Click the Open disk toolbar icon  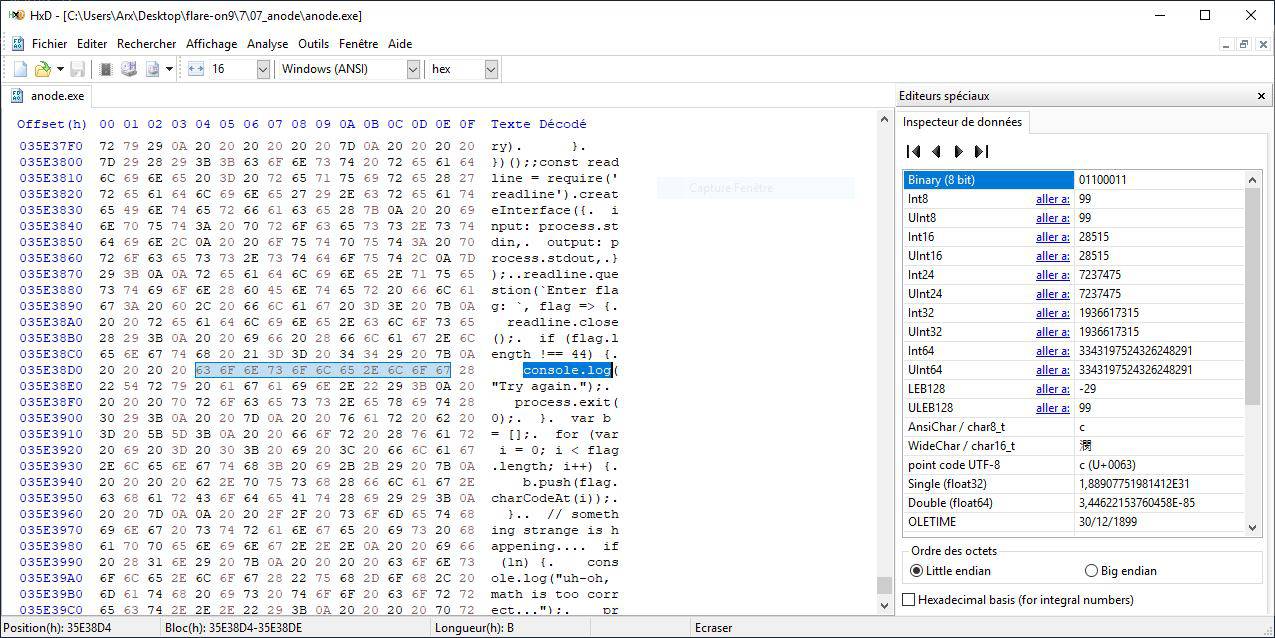coord(129,69)
